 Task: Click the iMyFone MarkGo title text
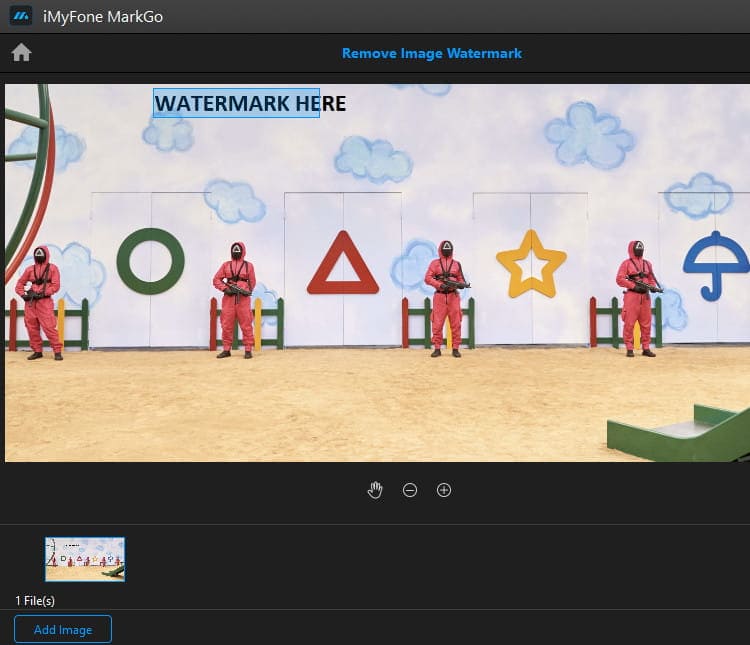(x=103, y=17)
